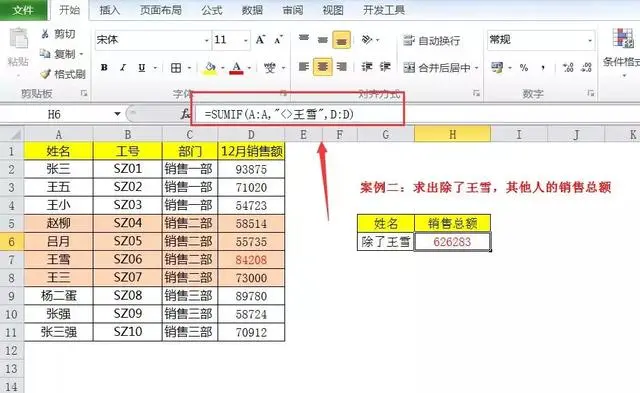The height and width of the screenshot is (393, 640).
Task: Switch to the Page Layout (页面布局) tab
Action: click(161, 10)
